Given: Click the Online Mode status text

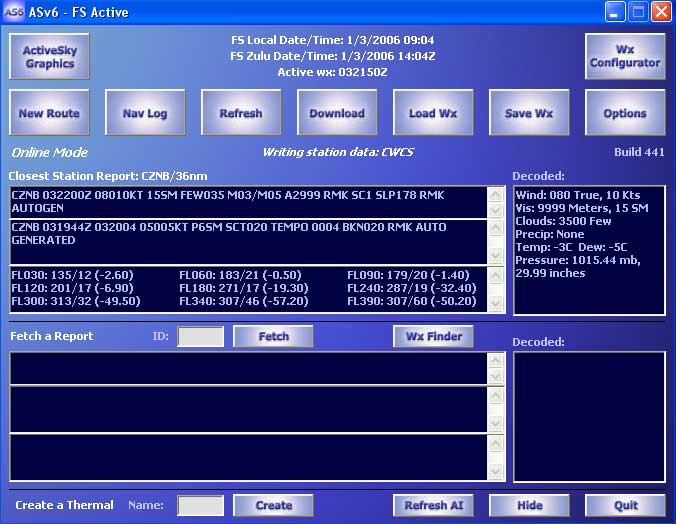Looking at the screenshot, I should (x=50, y=152).
